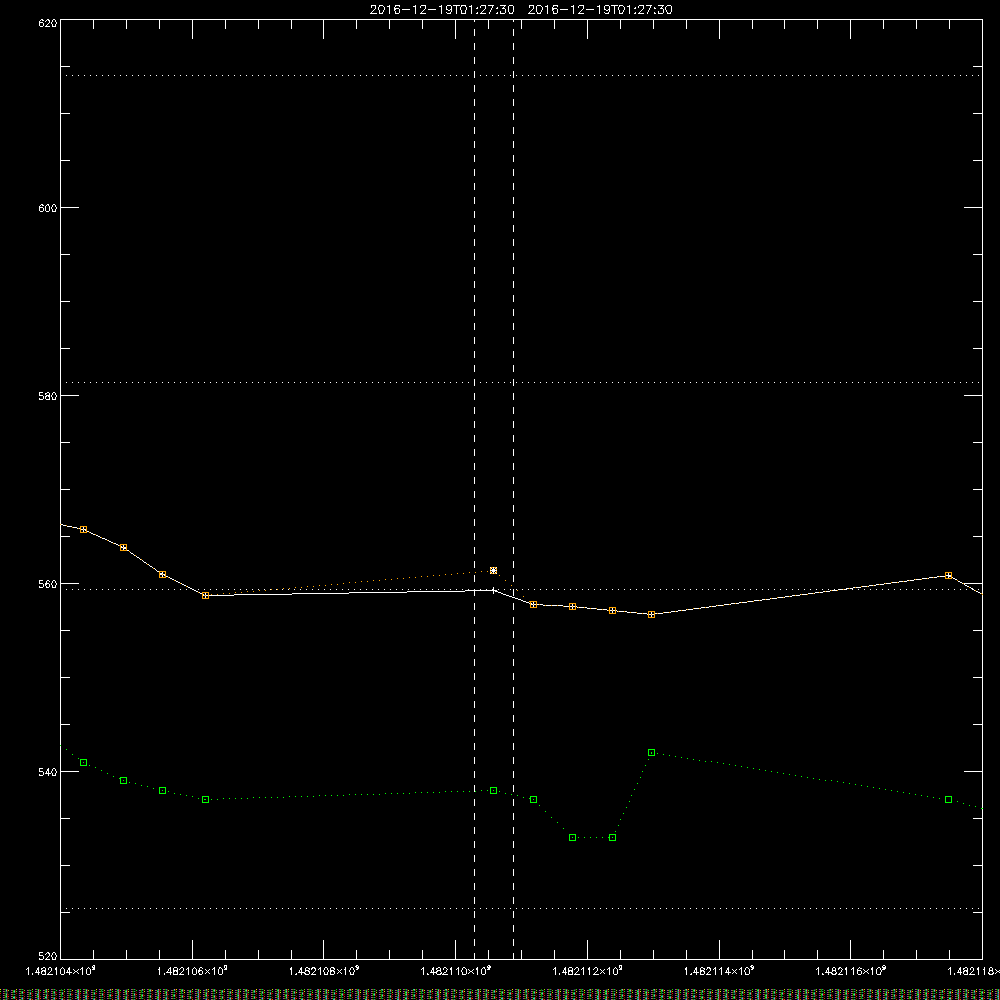Pick the rightmost orange square marker near 561

click(948, 576)
